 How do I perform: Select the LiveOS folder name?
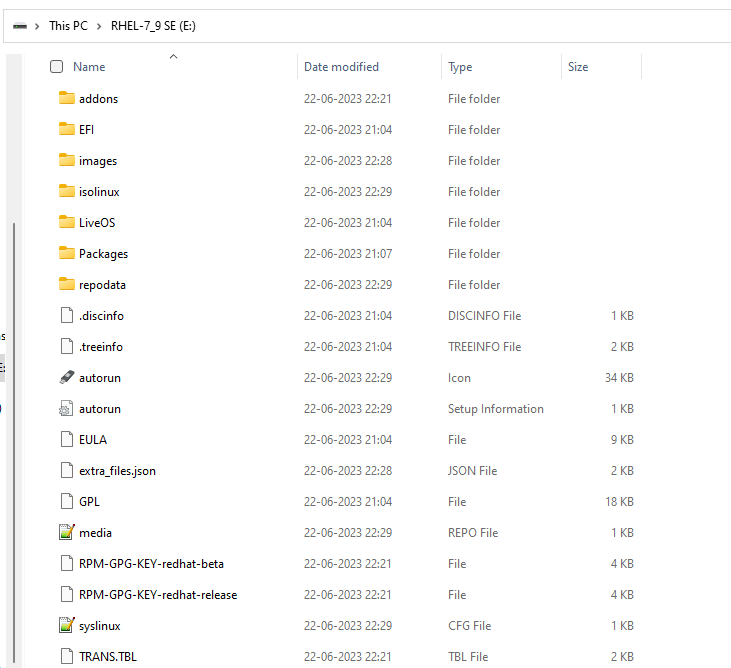(x=97, y=223)
